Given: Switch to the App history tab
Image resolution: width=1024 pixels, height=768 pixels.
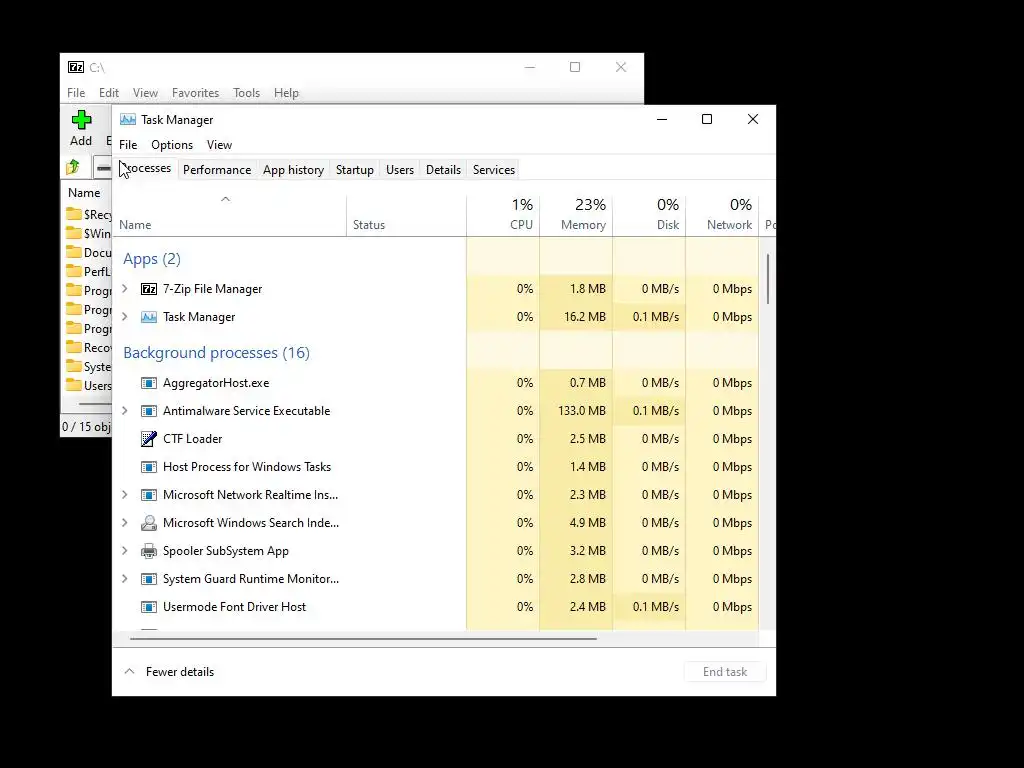Looking at the screenshot, I should click(293, 170).
